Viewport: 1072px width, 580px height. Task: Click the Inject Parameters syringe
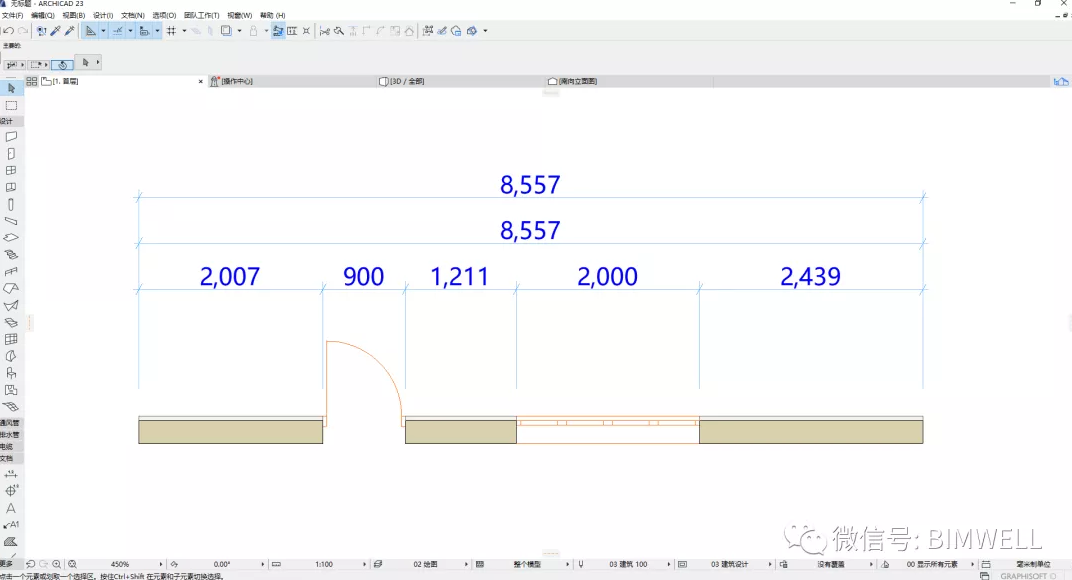[70, 31]
